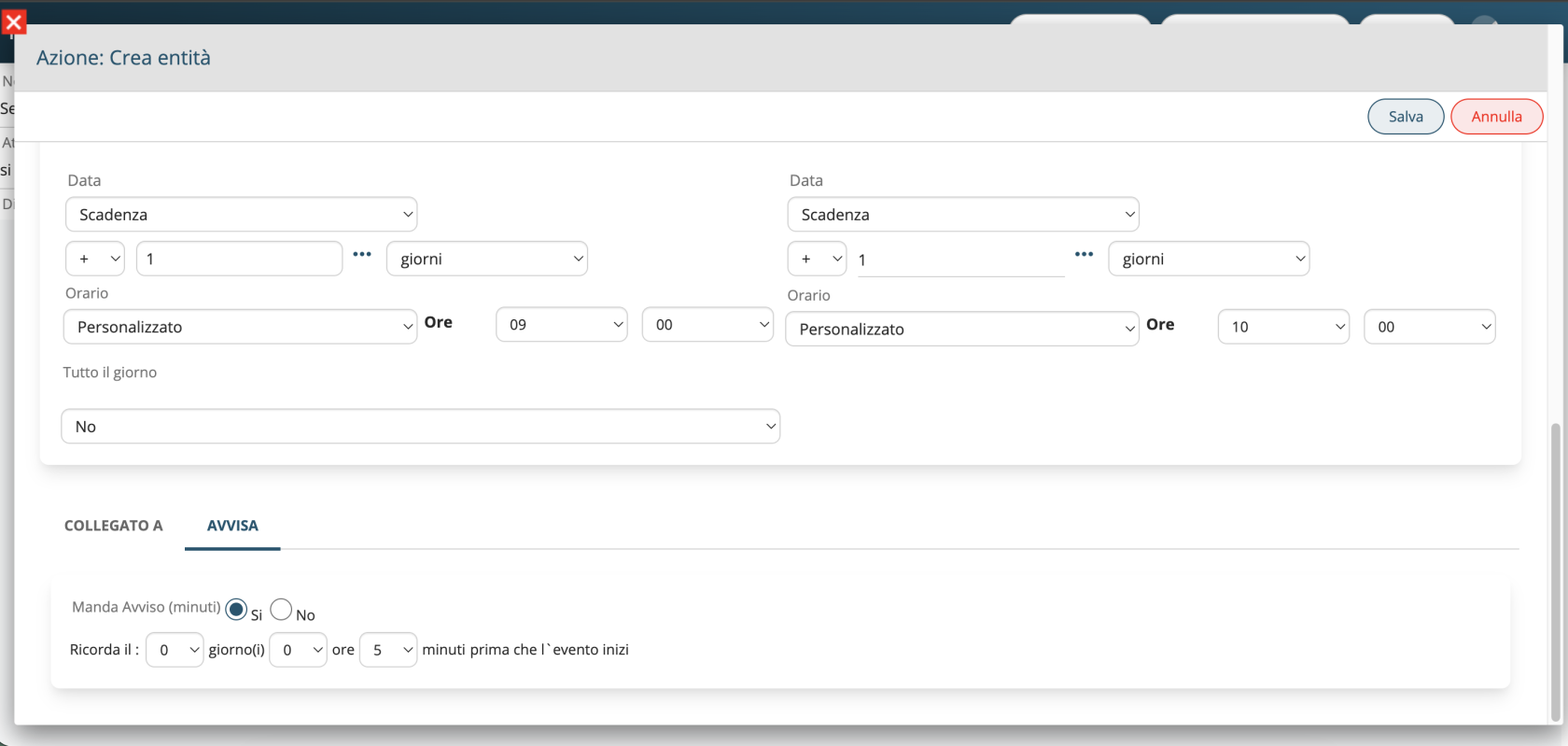1568x746 pixels.
Task: Open the left Orario Personalizzato dropdown
Action: (240, 327)
